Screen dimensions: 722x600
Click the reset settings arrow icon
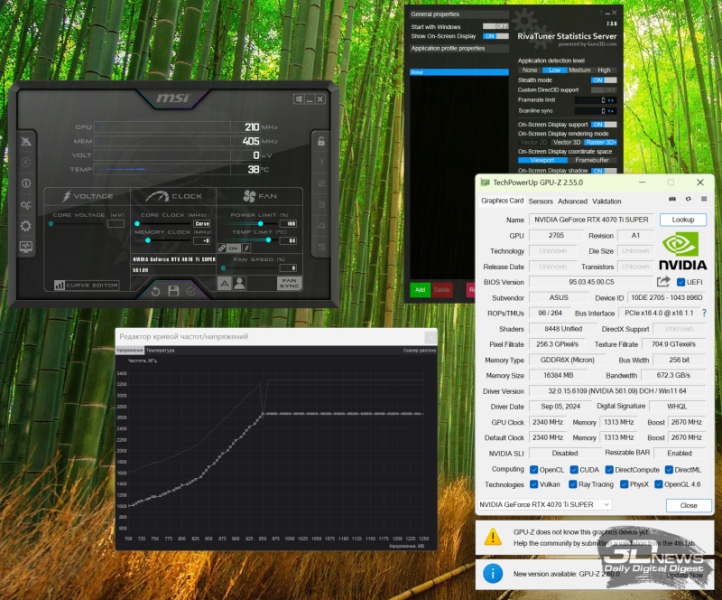pos(156,291)
